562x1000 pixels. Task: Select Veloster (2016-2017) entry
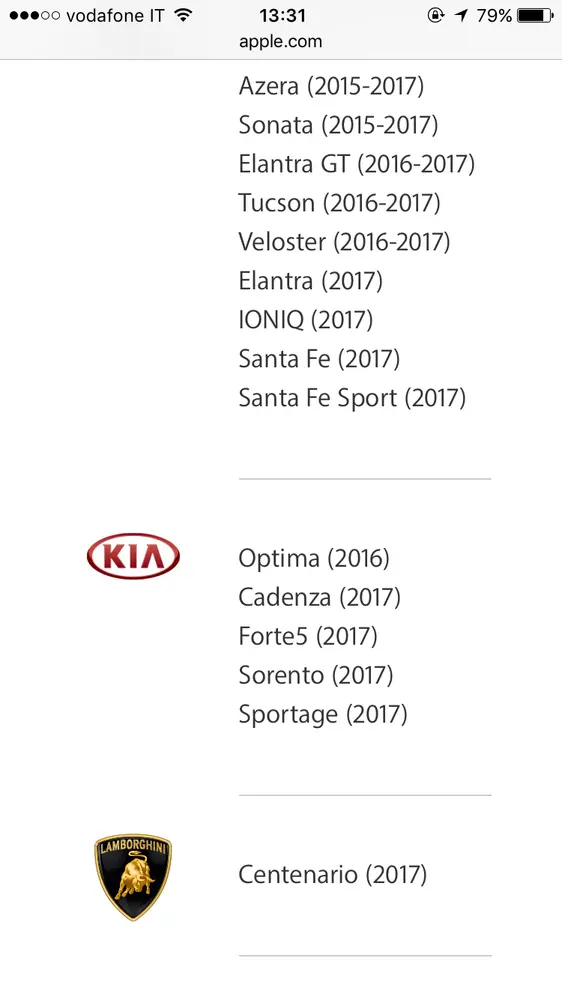344,242
